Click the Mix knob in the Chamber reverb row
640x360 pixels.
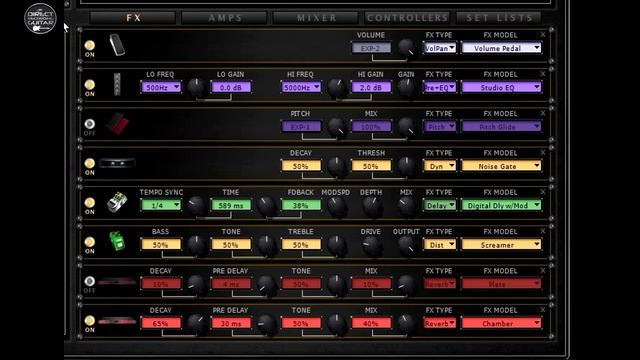pos(406,322)
